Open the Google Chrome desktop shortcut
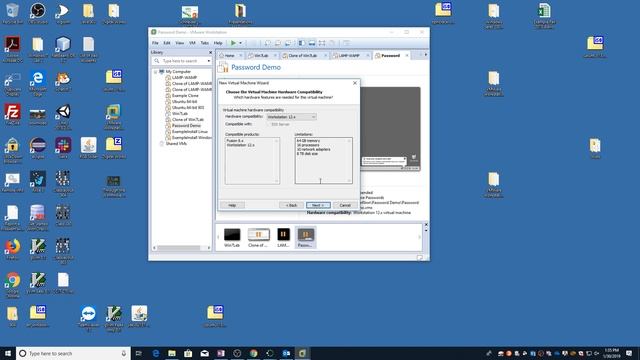This screenshot has height=360, width=640. (12, 285)
